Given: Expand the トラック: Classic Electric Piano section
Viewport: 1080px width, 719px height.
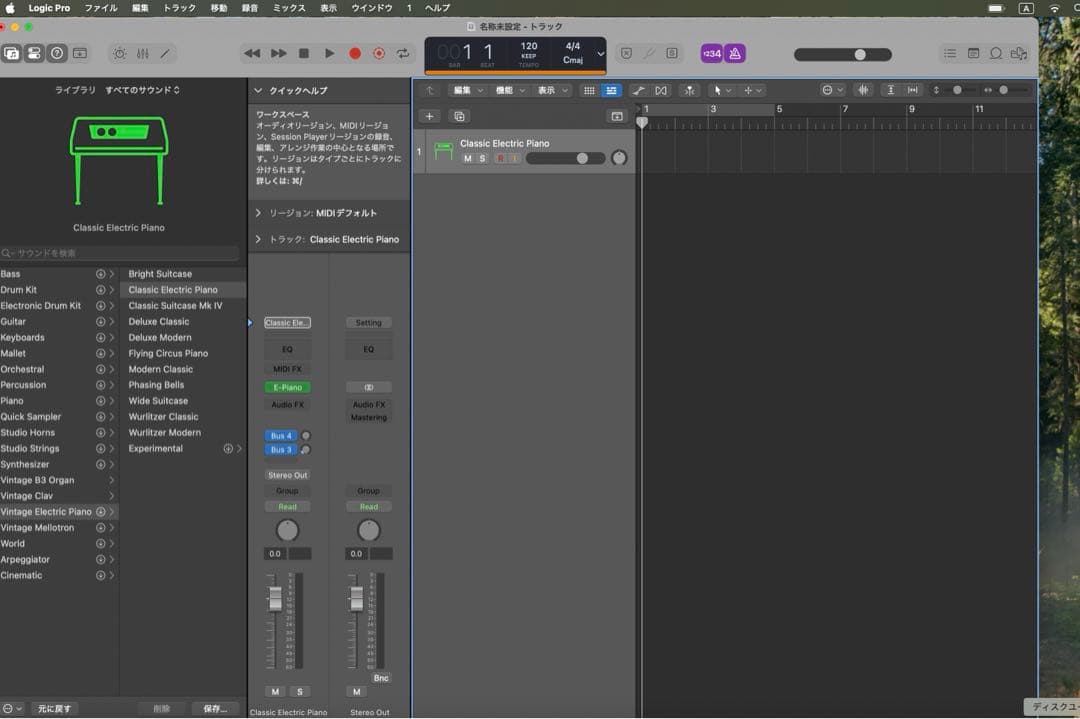Looking at the screenshot, I should (258, 239).
